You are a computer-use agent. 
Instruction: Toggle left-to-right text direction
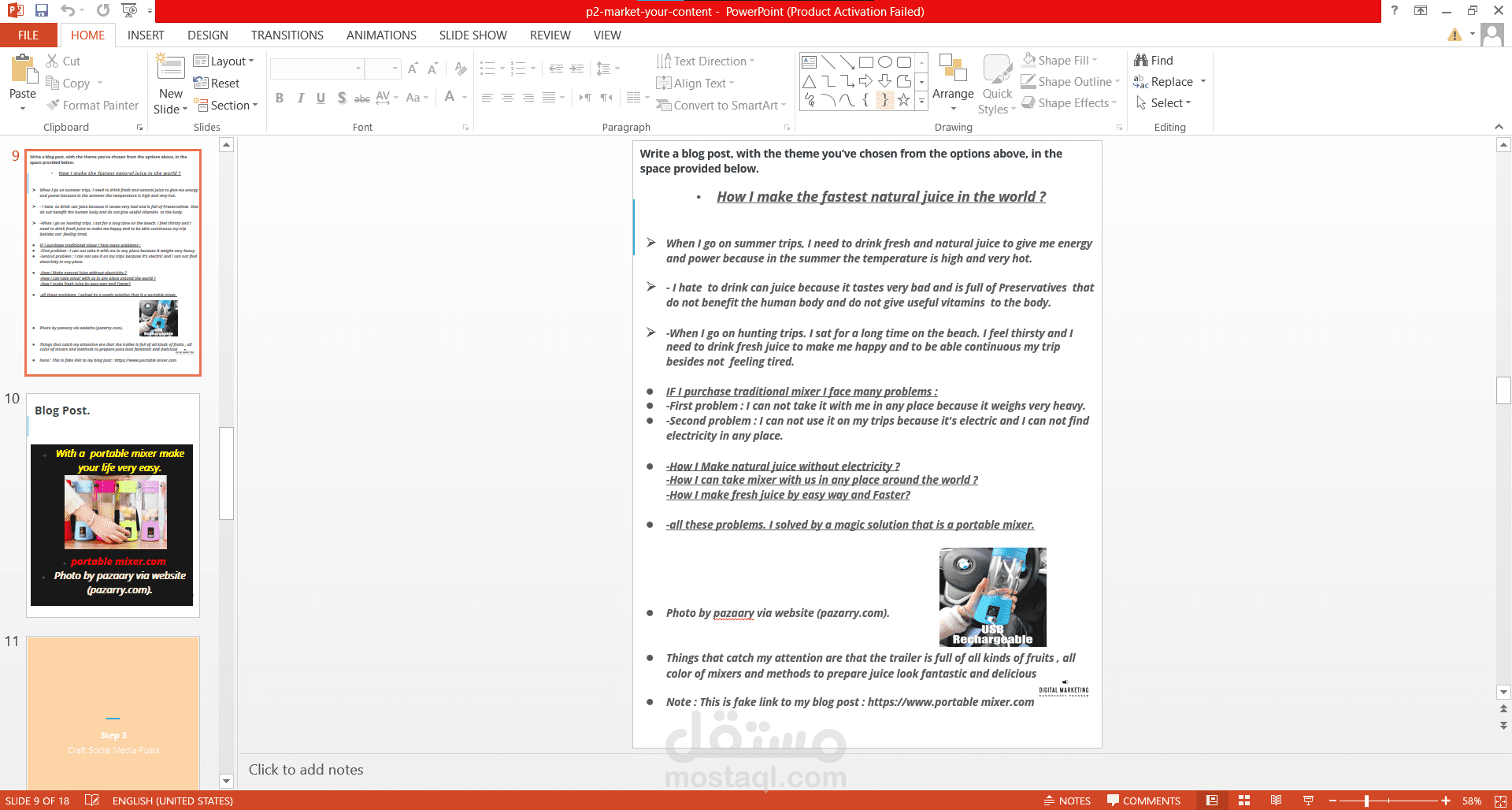click(585, 98)
